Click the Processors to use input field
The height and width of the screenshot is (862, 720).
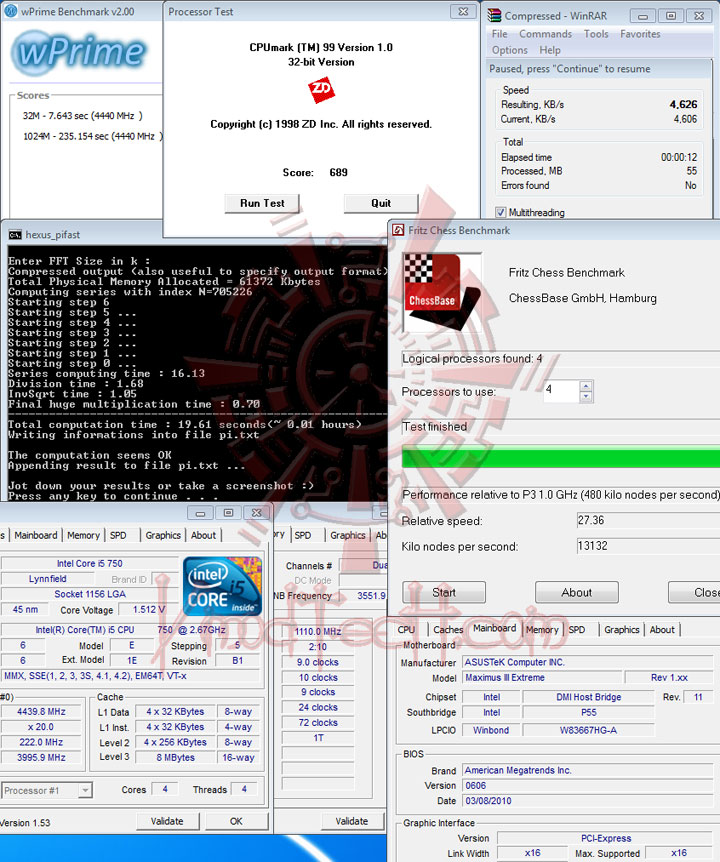(561, 391)
